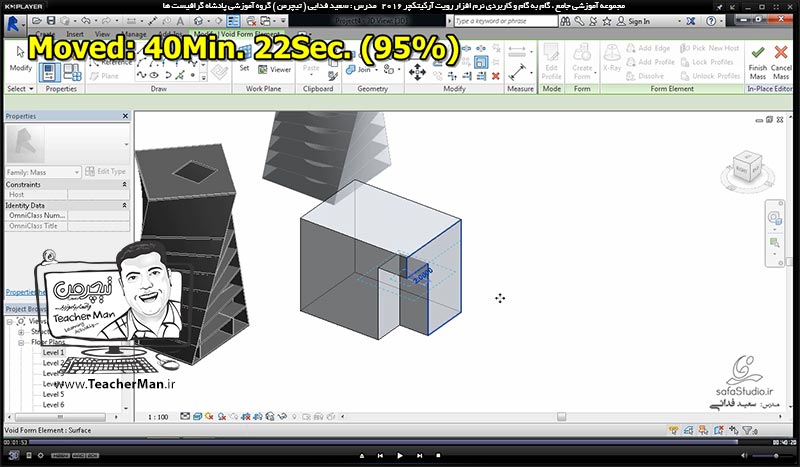Click the OmniClass Title value field
The width and height of the screenshot is (800, 467).
98,226
